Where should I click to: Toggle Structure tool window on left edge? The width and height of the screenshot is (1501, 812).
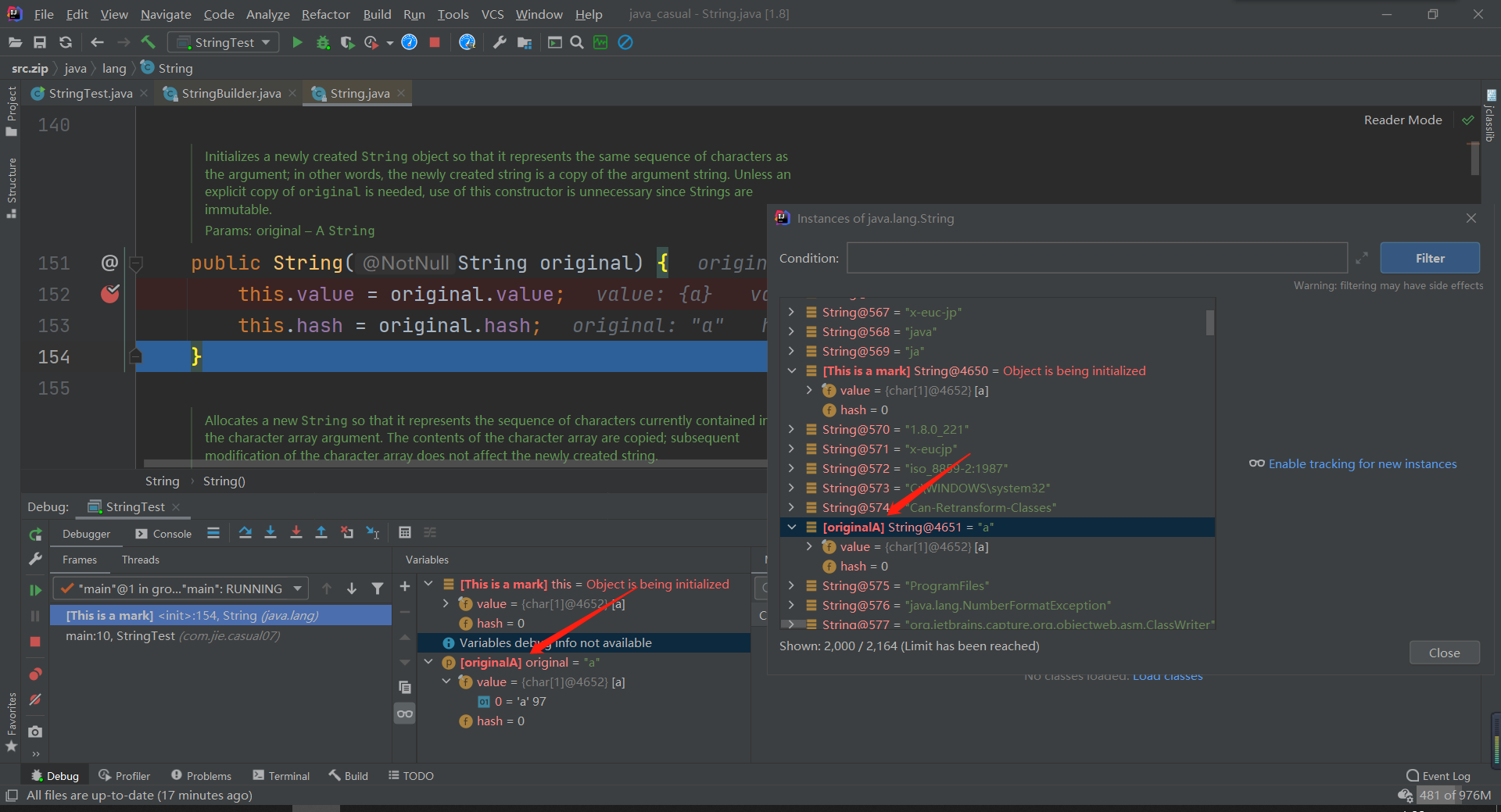click(x=11, y=188)
